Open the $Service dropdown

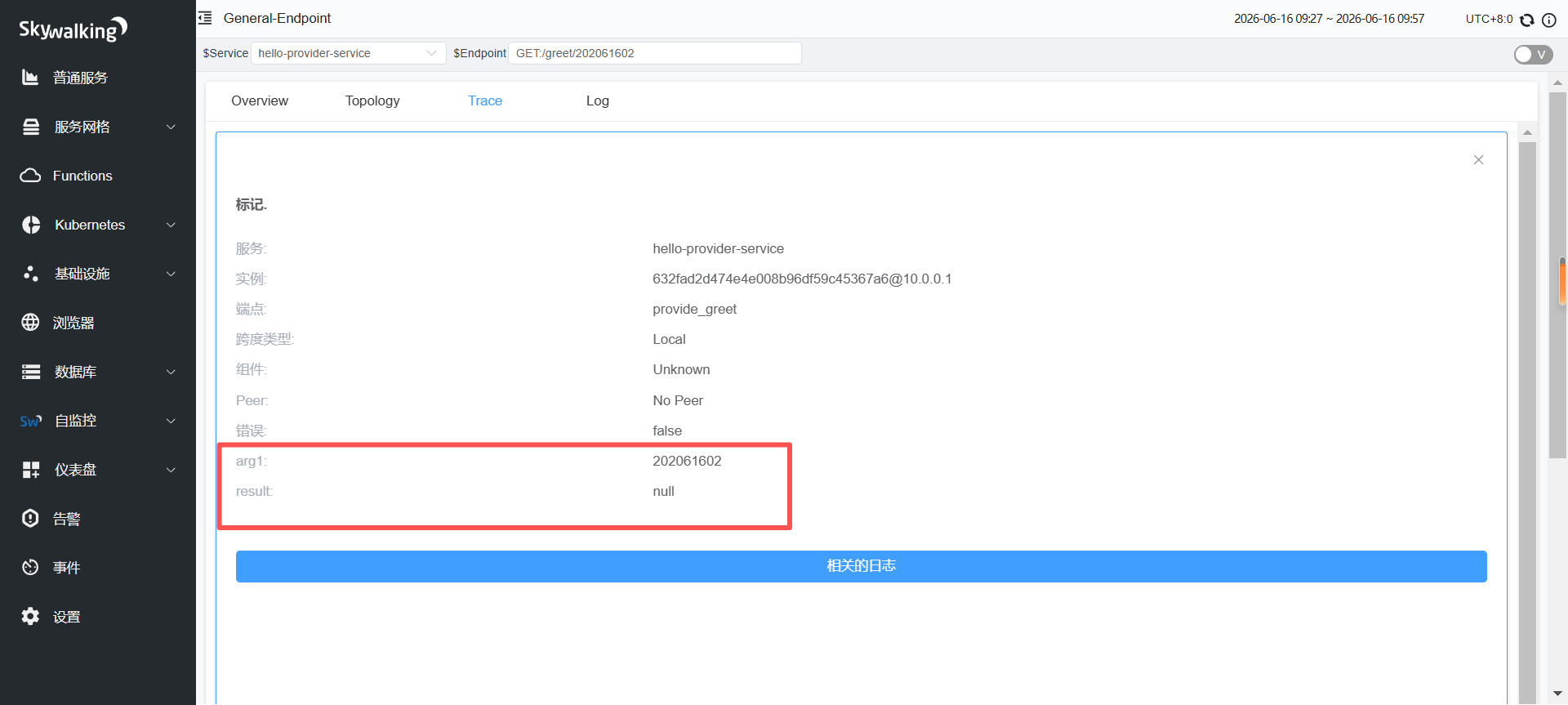tap(349, 53)
